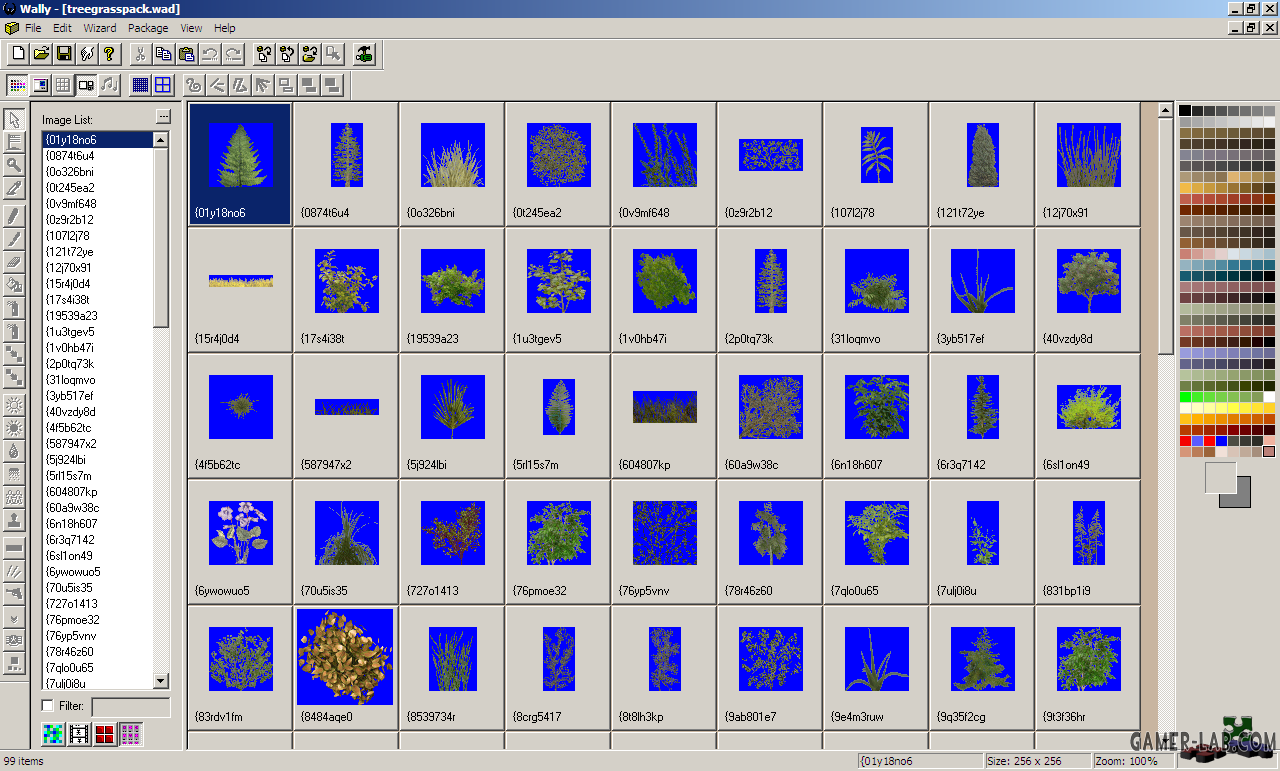Select {5j924lbi in the image list

(x=97, y=460)
